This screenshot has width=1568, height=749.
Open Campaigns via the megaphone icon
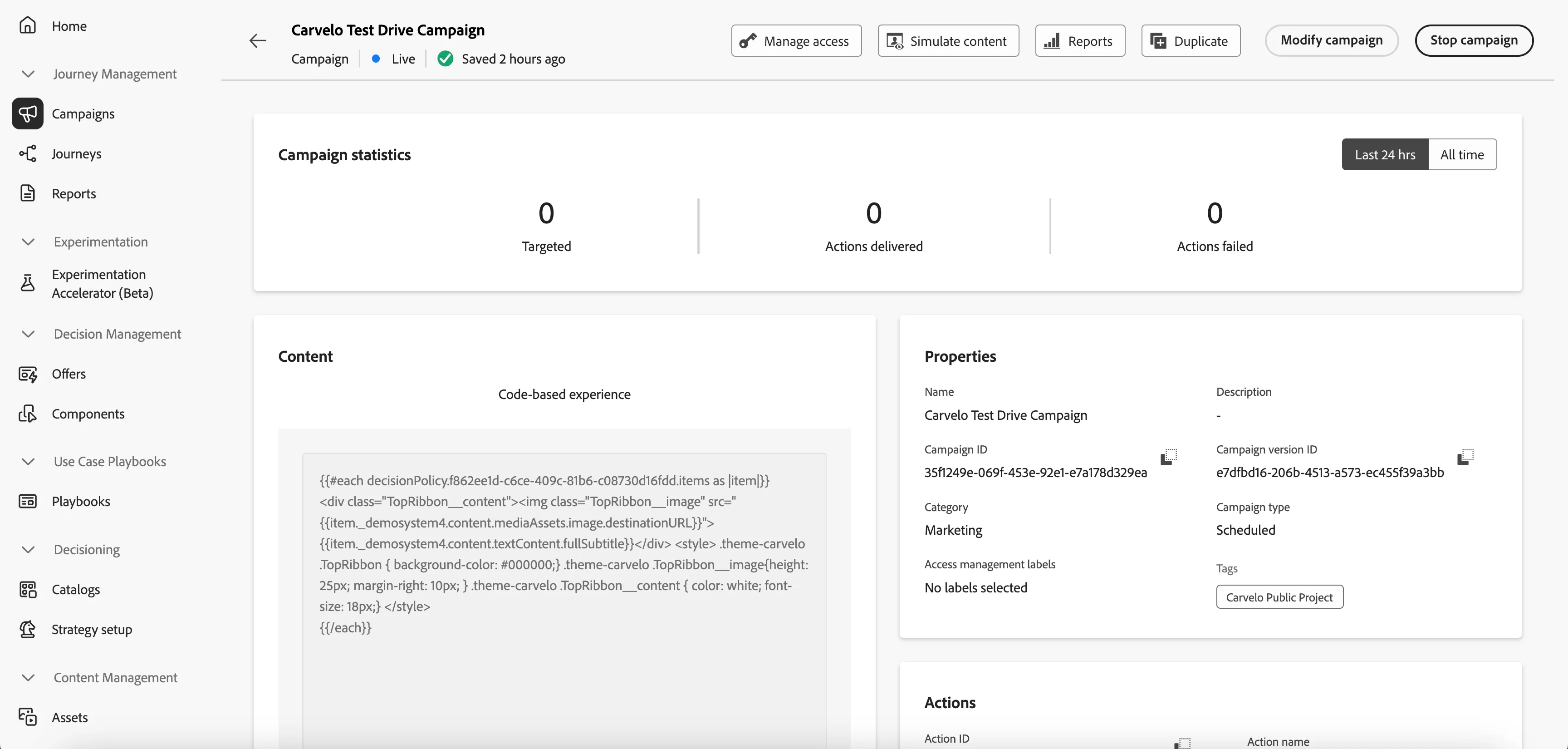[27, 113]
